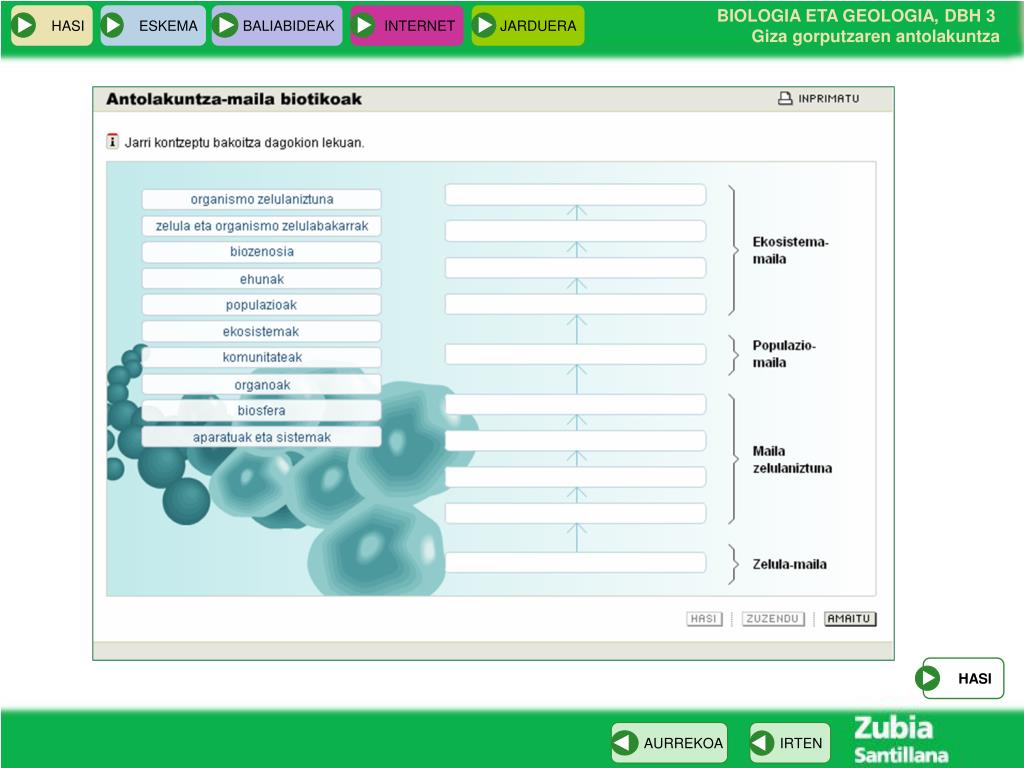This screenshot has height=768, width=1024.
Task: Select the 'organismo zelulaniztuna' concept card
Action: pos(261,199)
